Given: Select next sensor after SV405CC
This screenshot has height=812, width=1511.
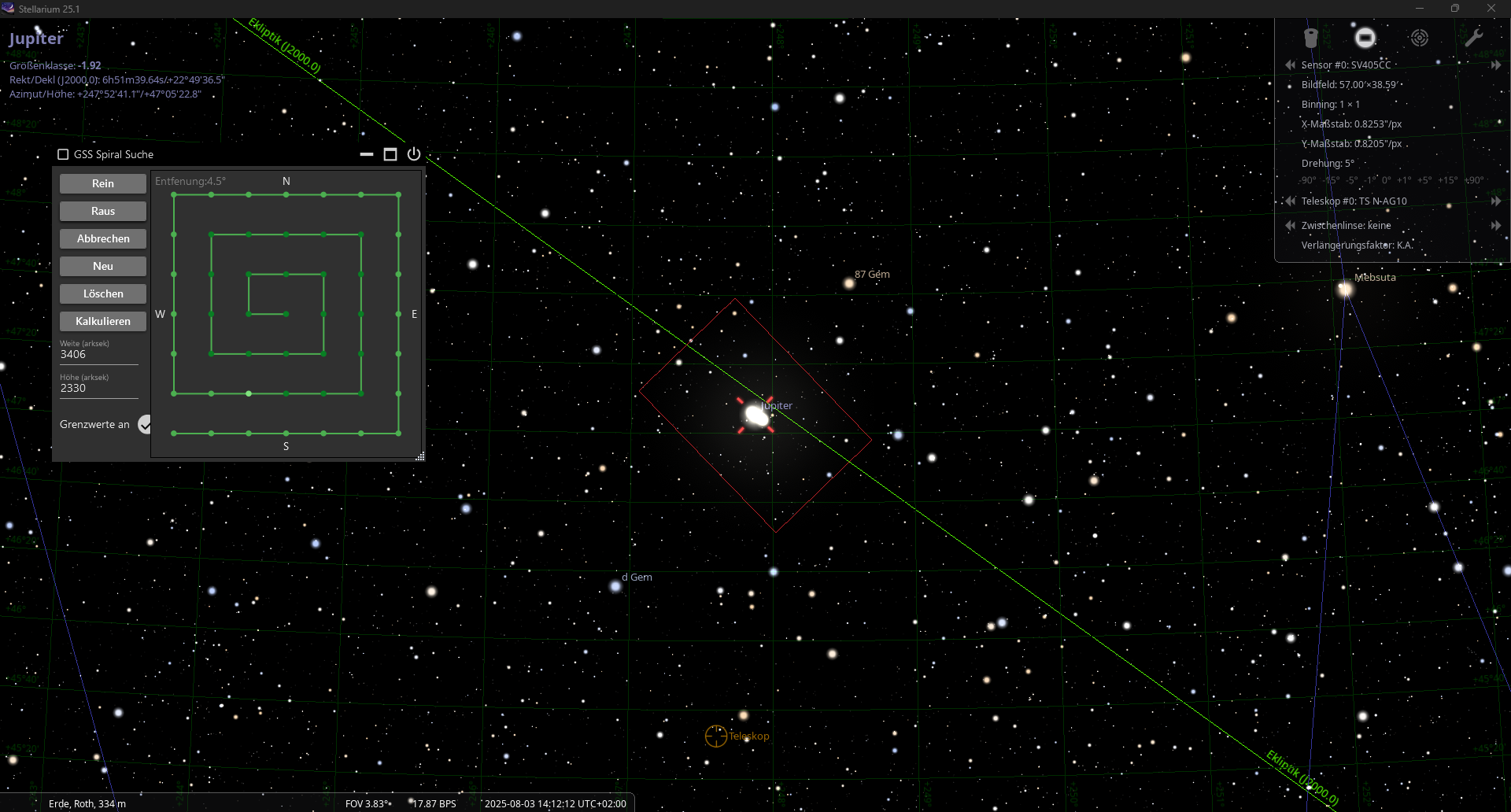Looking at the screenshot, I should pyautogui.click(x=1495, y=65).
